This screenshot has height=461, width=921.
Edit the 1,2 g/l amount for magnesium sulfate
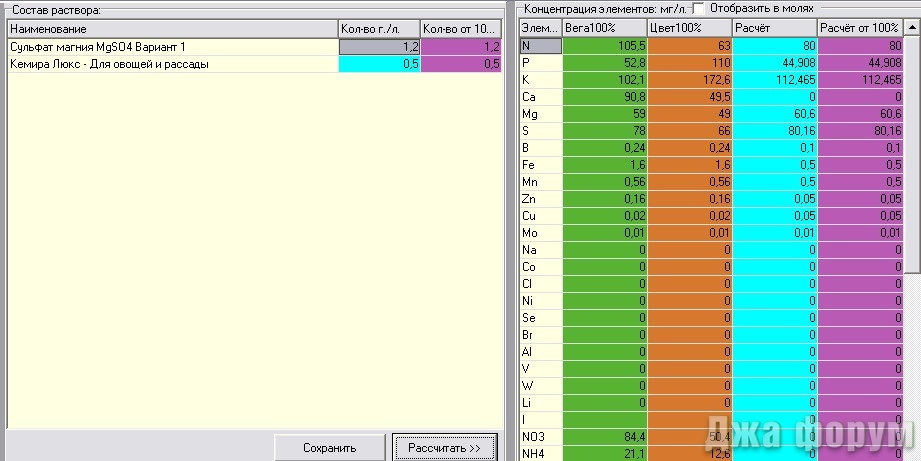[x=379, y=47]
